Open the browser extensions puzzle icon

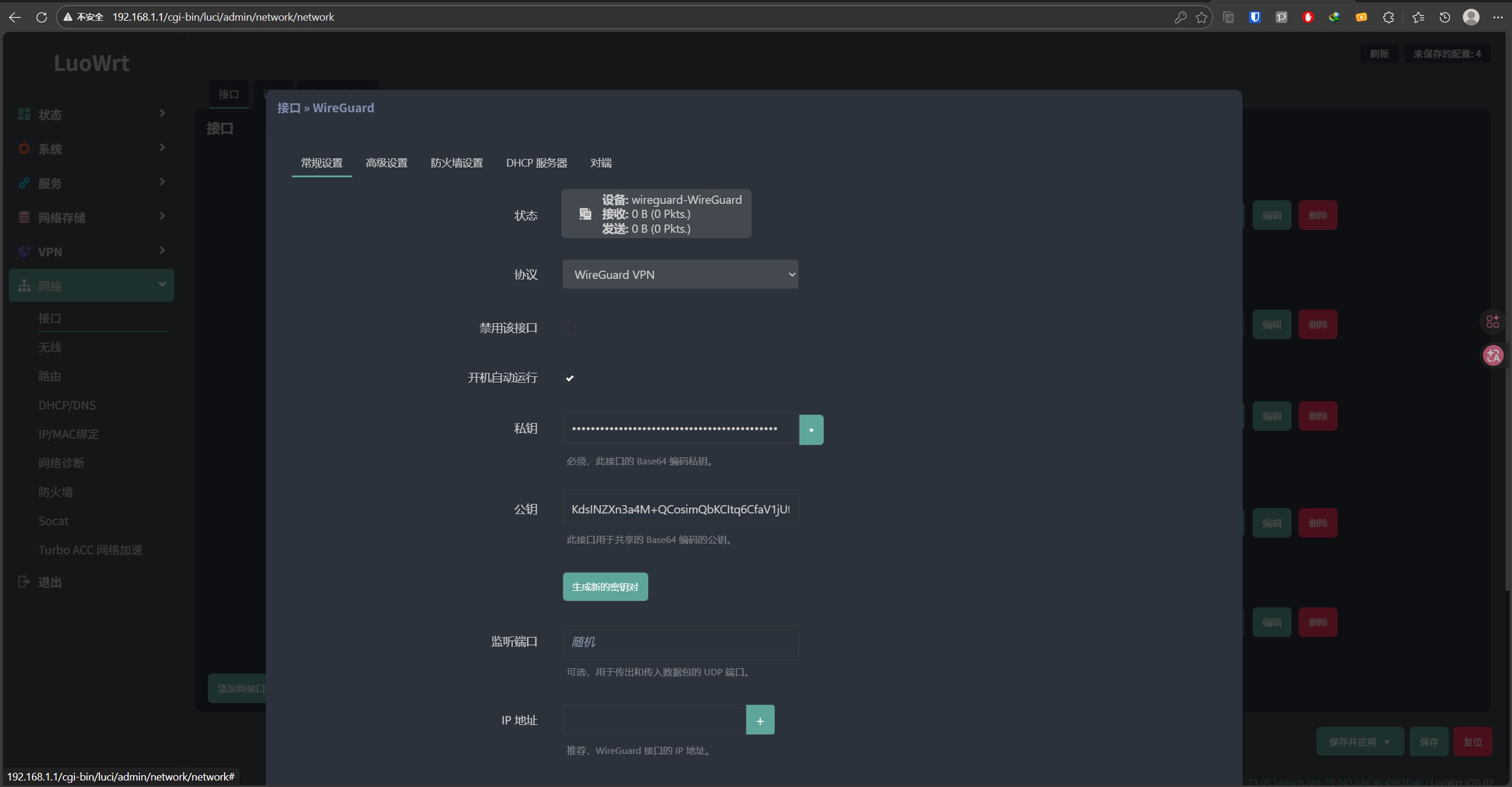(1388, 17)
